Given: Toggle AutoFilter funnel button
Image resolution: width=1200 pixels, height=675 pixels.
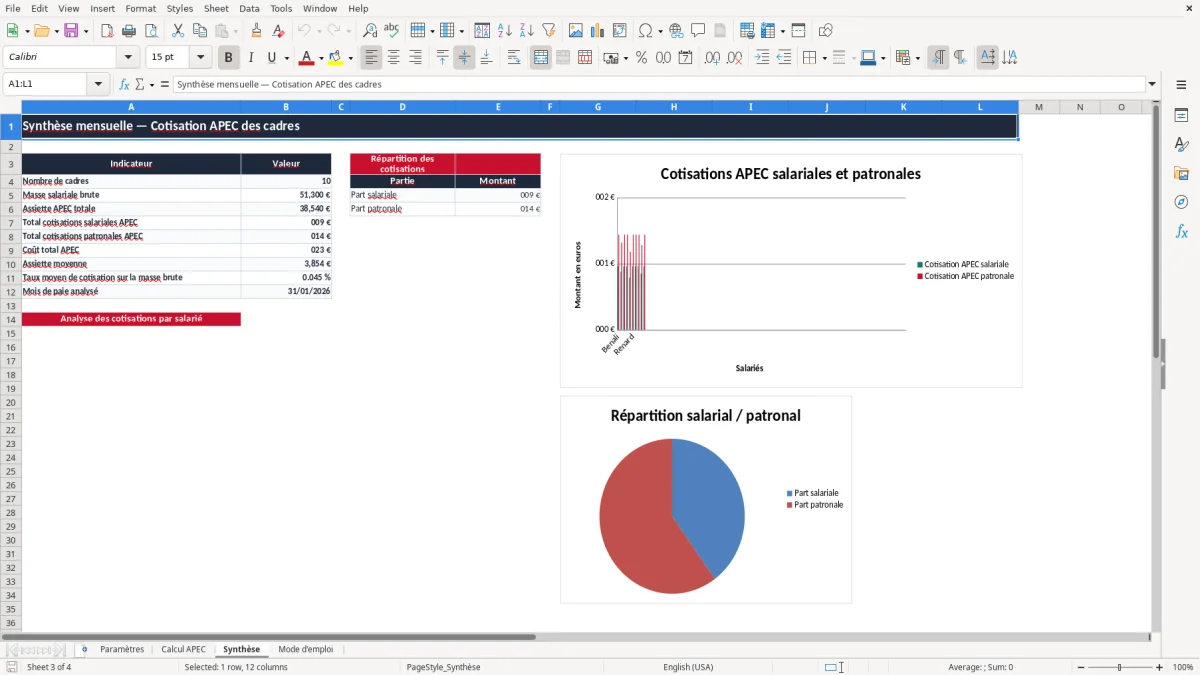Looking at the screenshot, I should click(549, 31).
